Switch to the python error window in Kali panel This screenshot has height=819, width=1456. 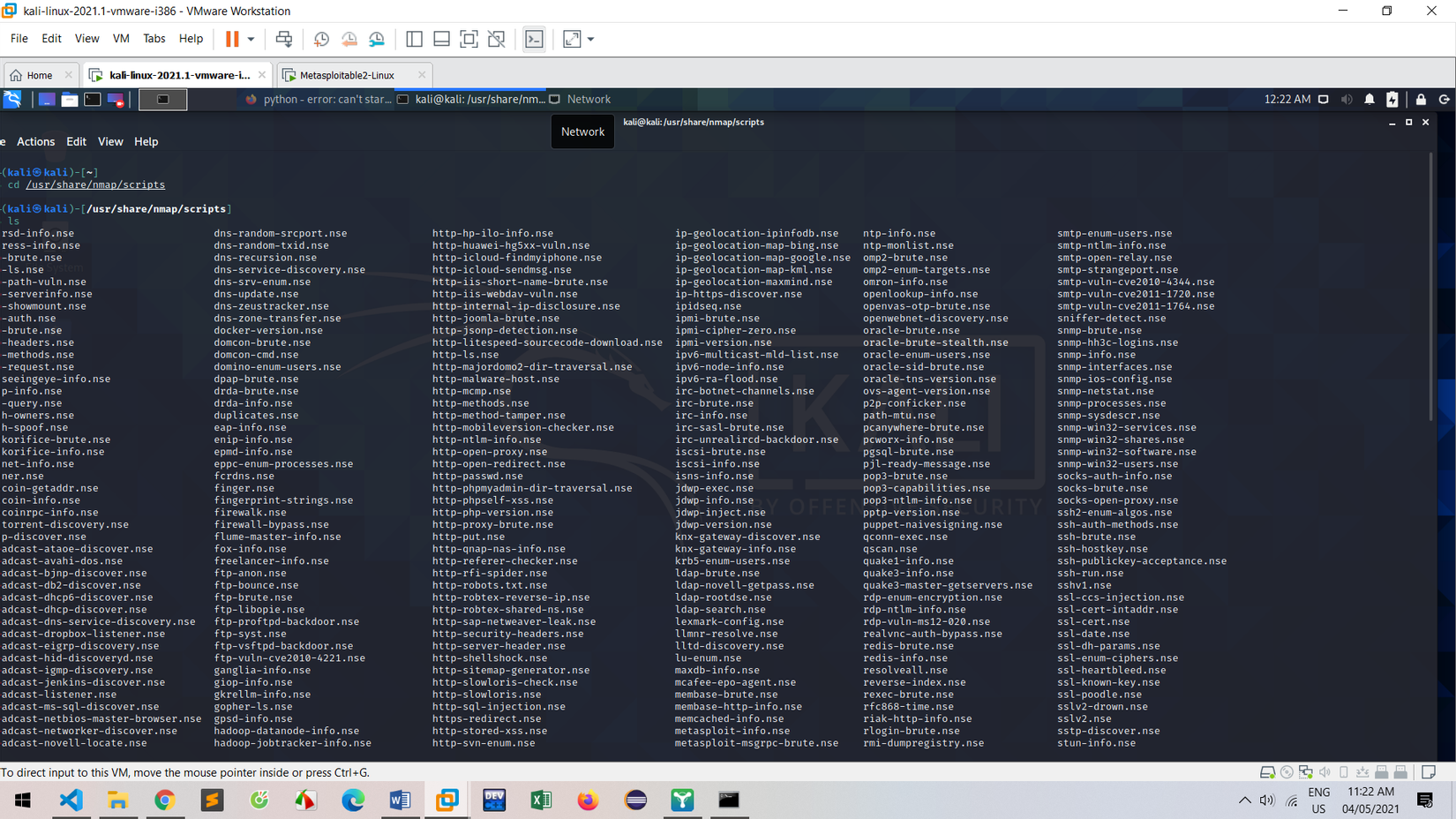tap(319, 100)
